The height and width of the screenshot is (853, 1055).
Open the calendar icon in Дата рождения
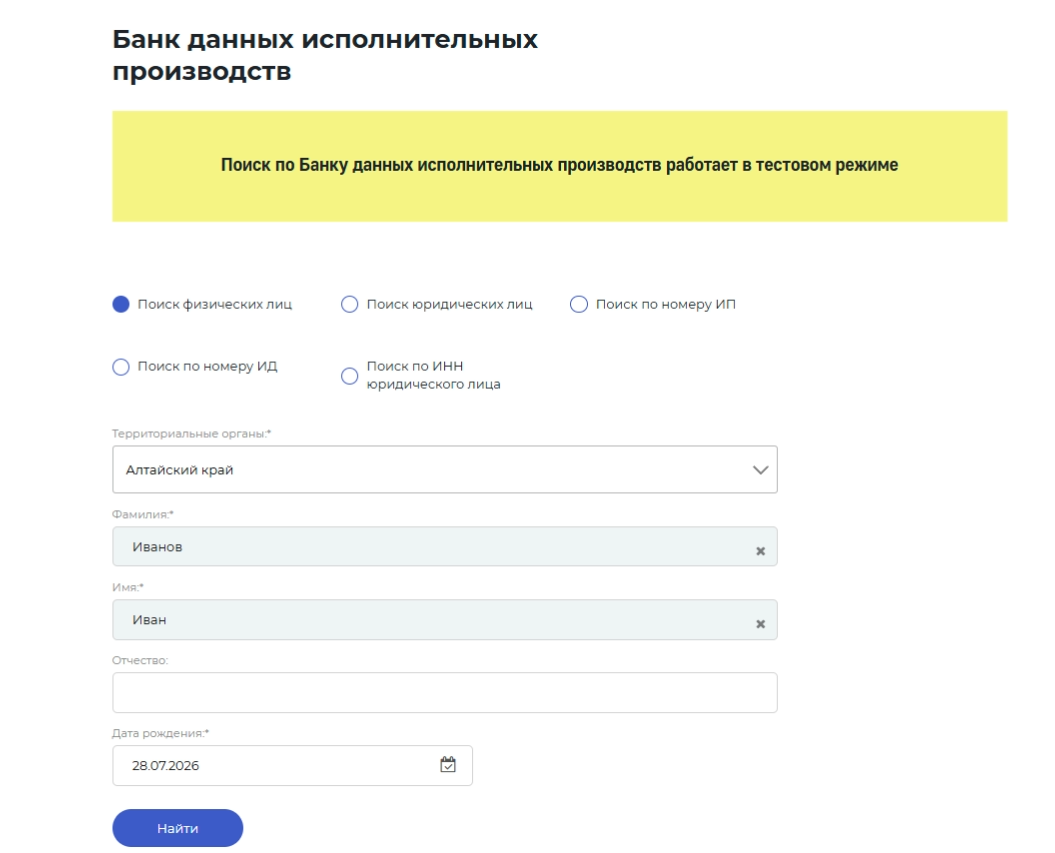448,764
